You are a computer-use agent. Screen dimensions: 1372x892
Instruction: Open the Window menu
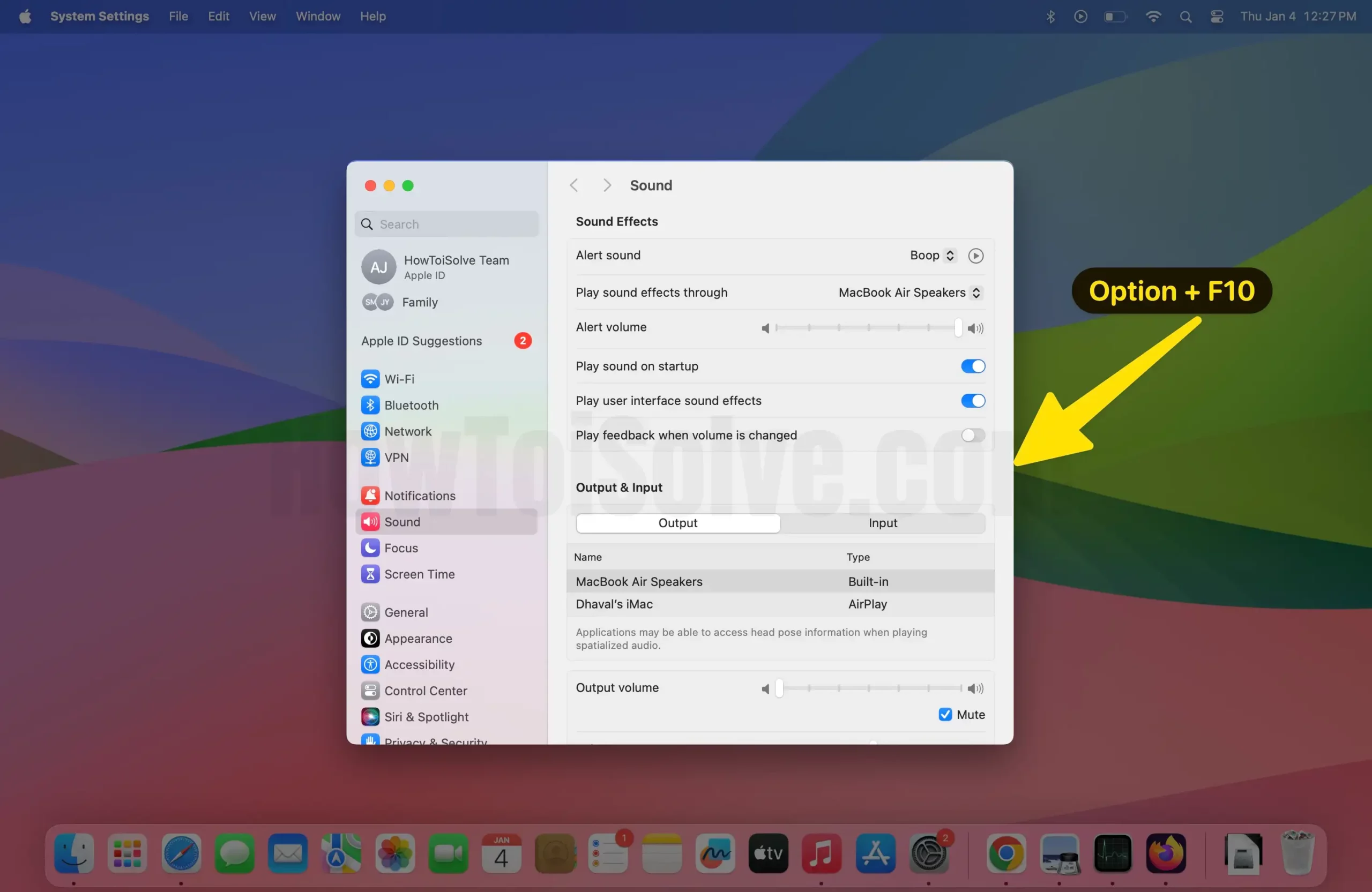318,16
